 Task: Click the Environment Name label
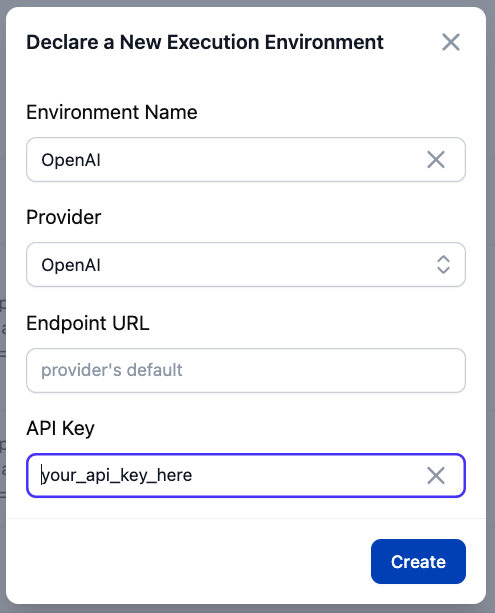click(x=112, y=112)
